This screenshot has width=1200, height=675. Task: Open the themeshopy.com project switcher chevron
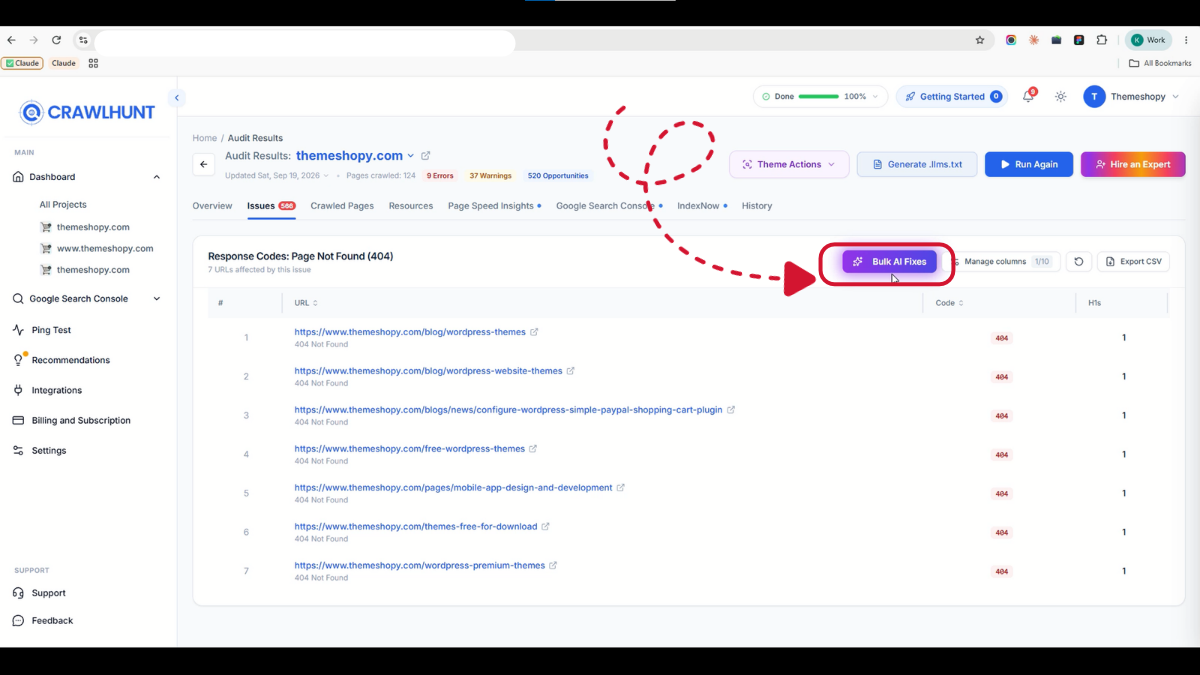click(411, 156)
